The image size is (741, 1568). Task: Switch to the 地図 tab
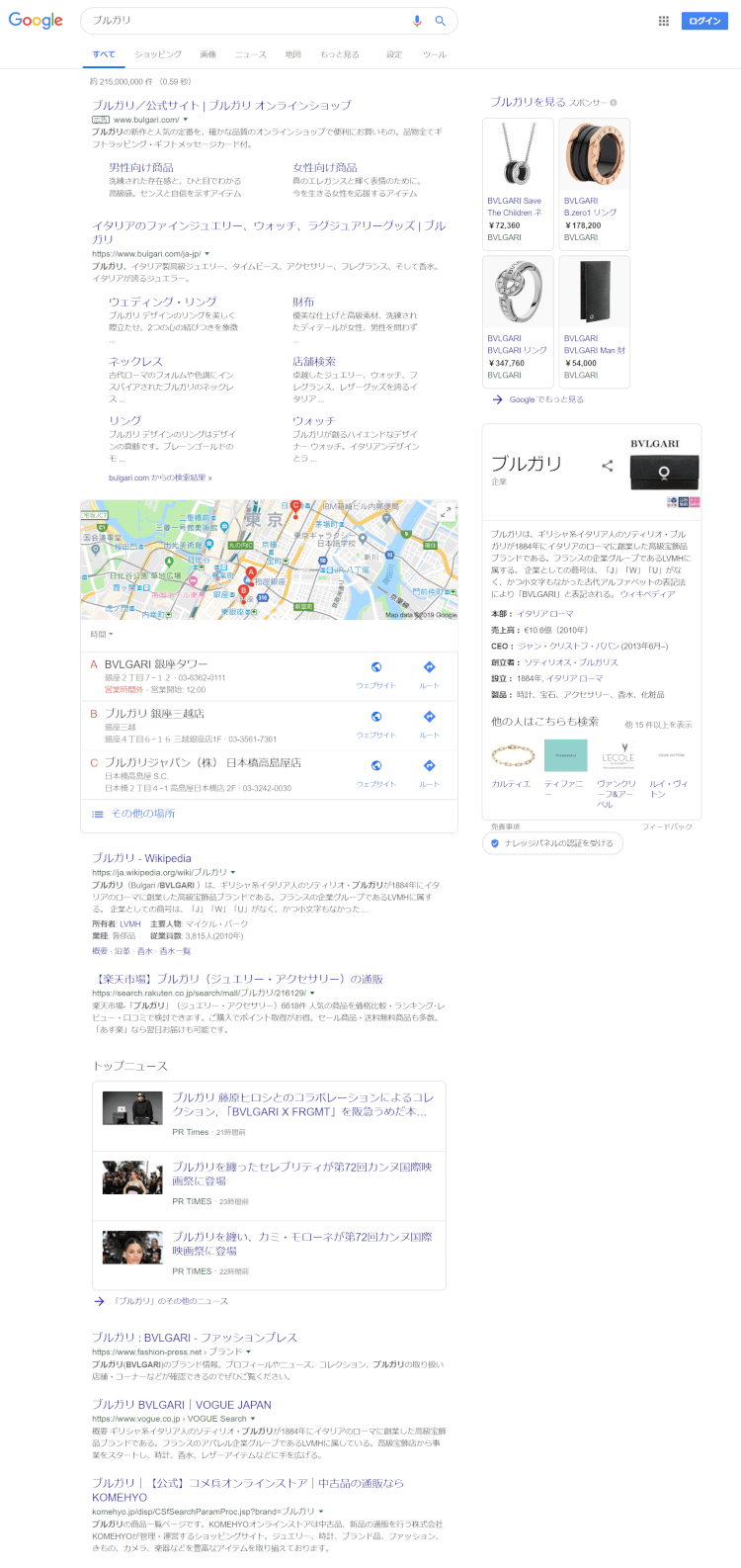tap(293, 54)
